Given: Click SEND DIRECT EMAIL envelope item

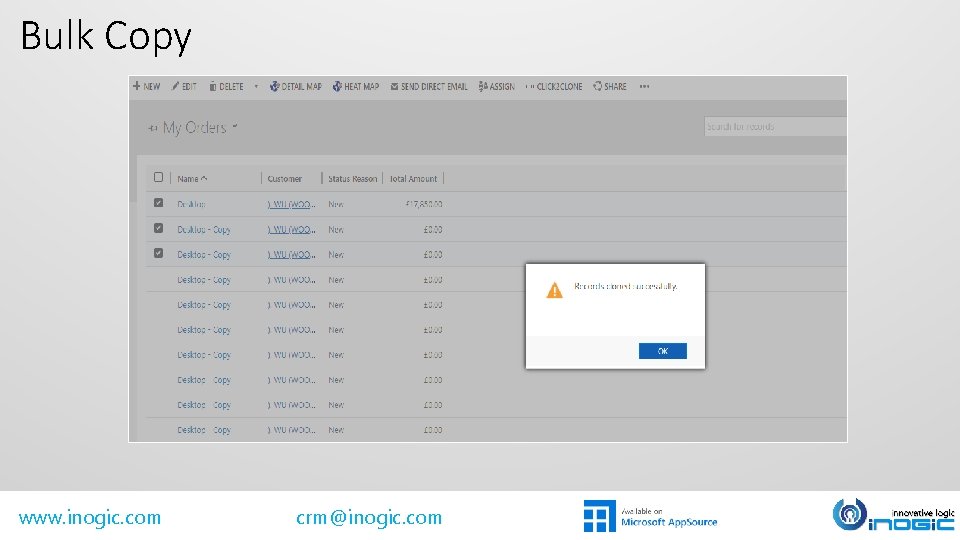Looking at the screenshot, I should [x=429, y=86].
